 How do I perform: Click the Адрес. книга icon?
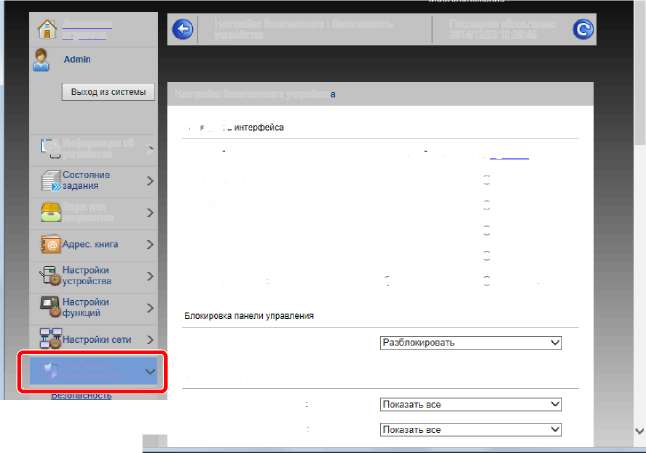(x=52, y=244)
